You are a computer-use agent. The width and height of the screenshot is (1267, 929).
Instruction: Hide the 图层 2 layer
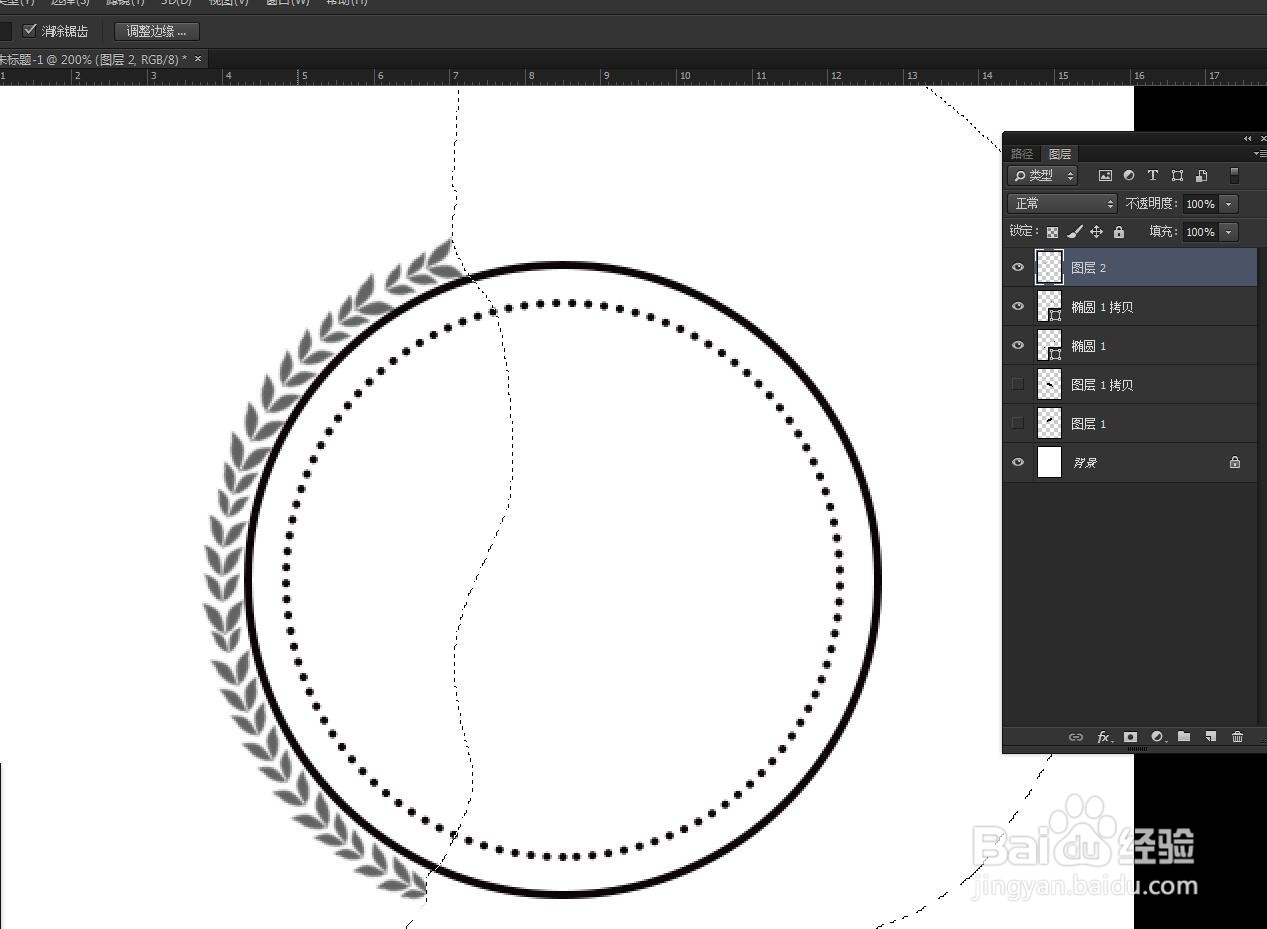[x=1018, y=268]
